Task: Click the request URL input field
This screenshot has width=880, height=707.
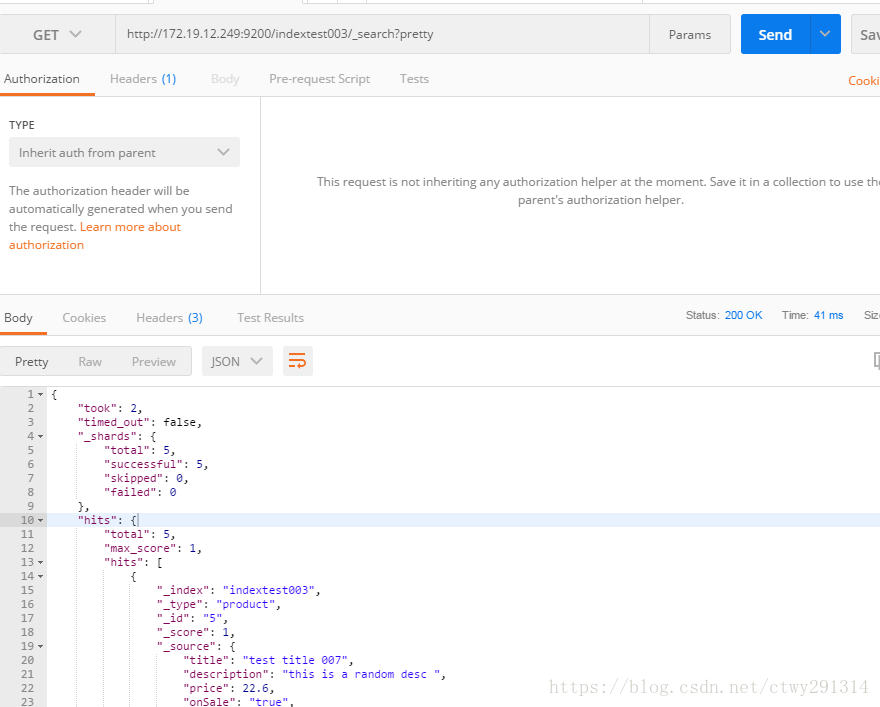Action: pos(382,34)
